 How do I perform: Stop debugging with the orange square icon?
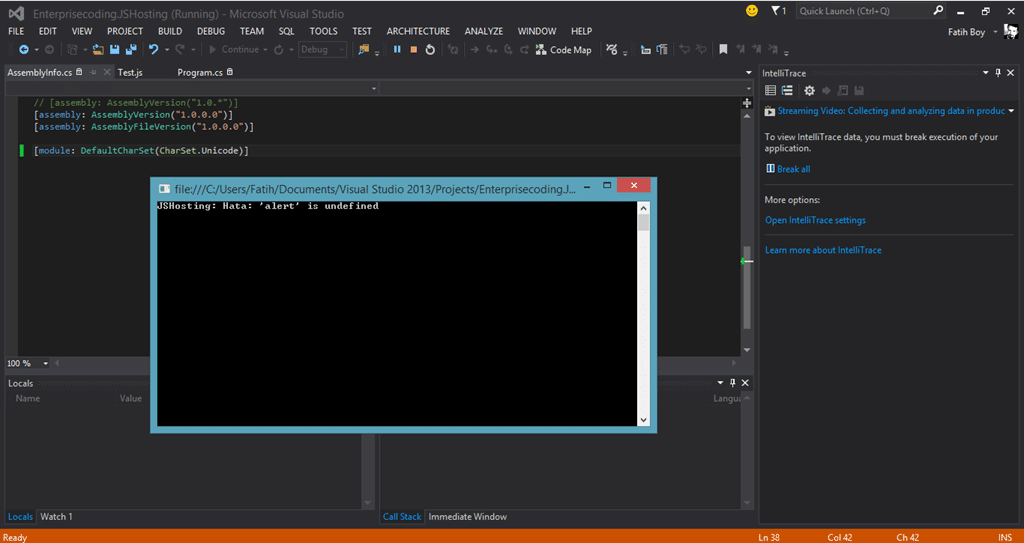coord(413,50)
